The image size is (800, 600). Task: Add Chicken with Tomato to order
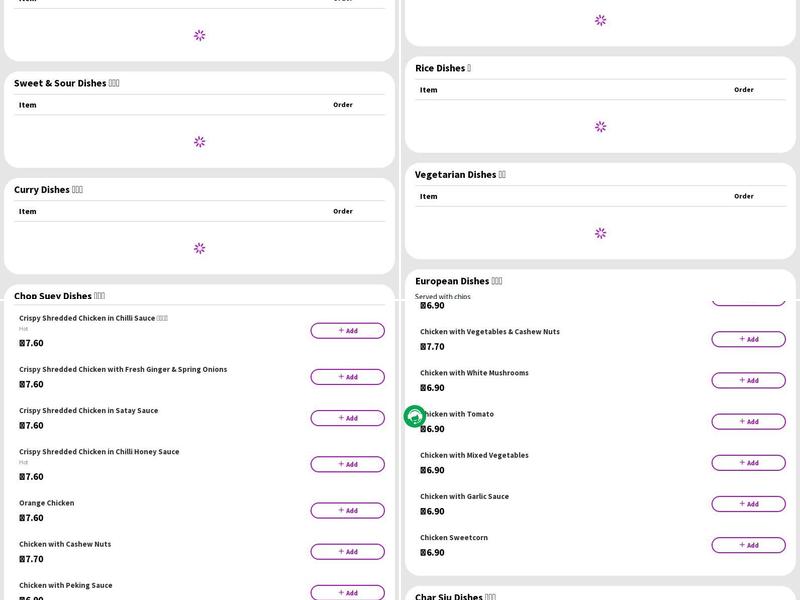748,421
